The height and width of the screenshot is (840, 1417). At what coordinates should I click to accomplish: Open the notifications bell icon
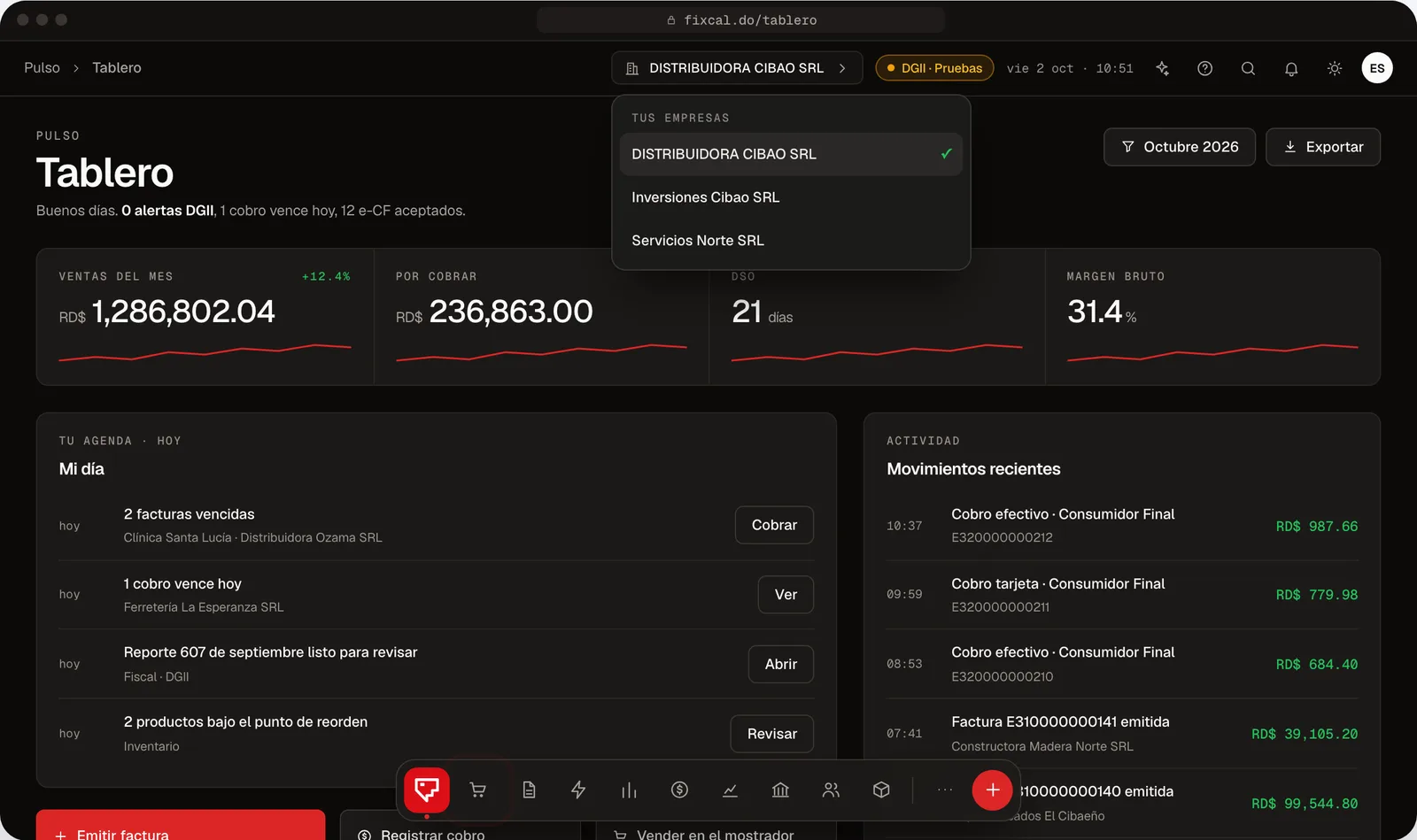click(1291, 68)
